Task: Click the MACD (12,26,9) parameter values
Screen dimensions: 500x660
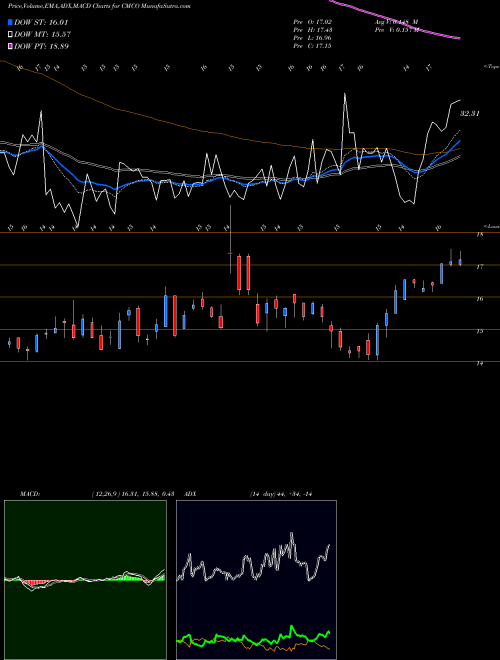Action: coord(133,494)
